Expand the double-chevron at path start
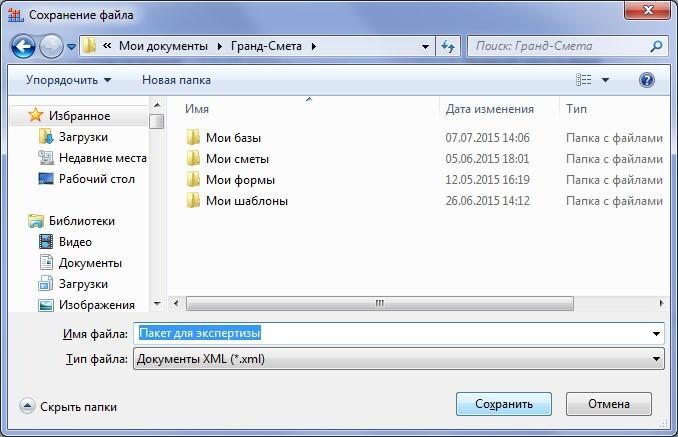 [107, 45]
